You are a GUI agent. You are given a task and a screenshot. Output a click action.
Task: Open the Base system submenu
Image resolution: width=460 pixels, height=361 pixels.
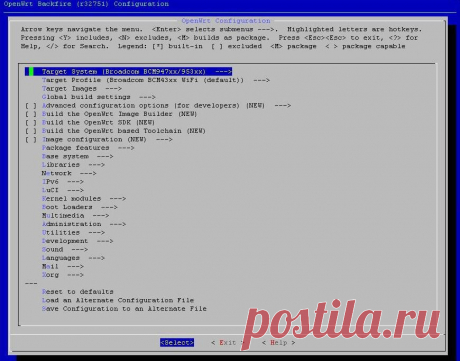tap(78, 156)
